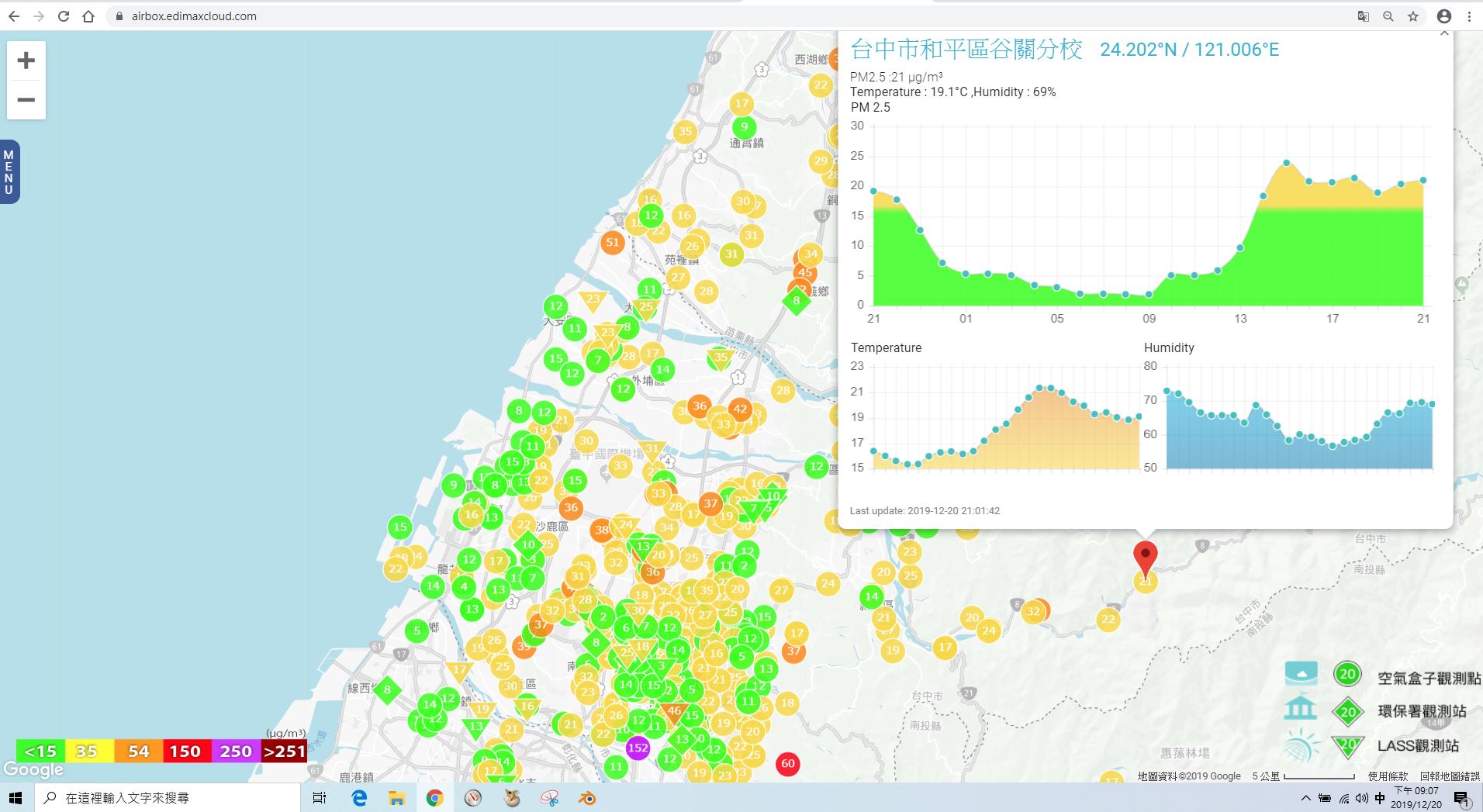Screen dimensions: 1483x812
Task: Click the LASS globe legend icon
Action: point(1302,746)
